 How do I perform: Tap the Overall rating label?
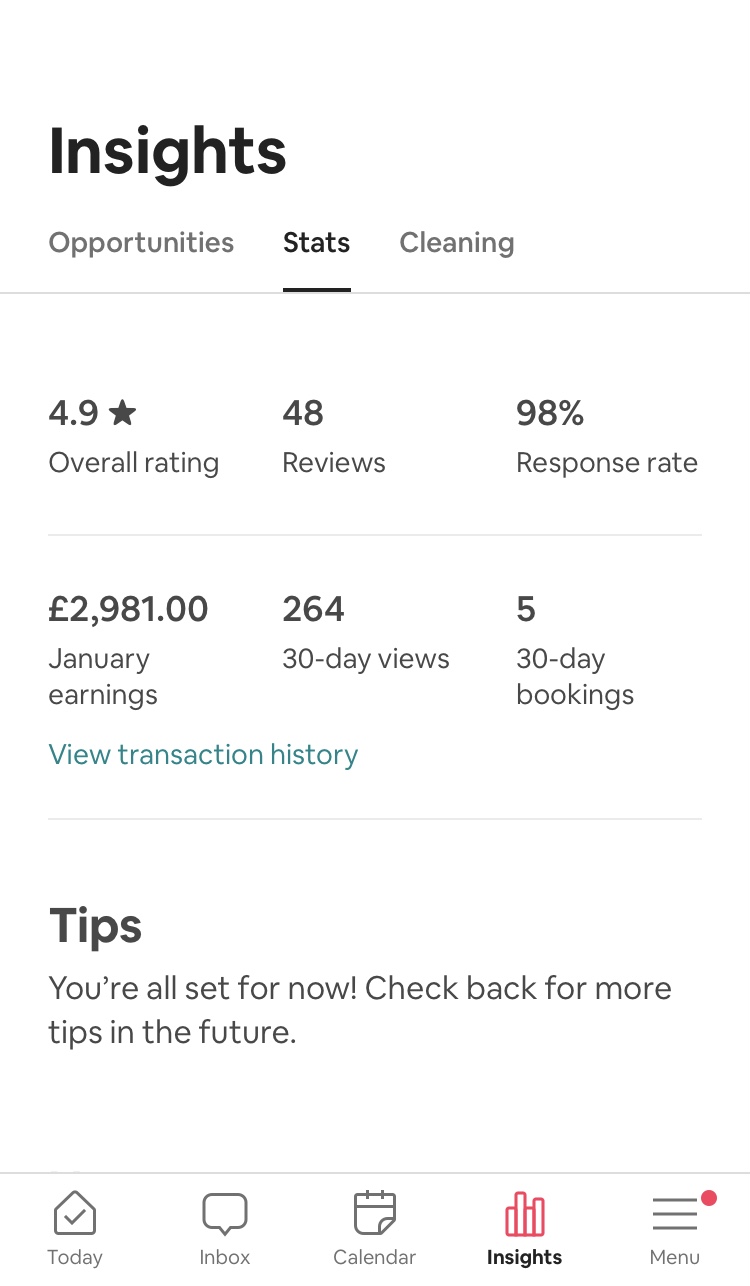tap(133, 463)
